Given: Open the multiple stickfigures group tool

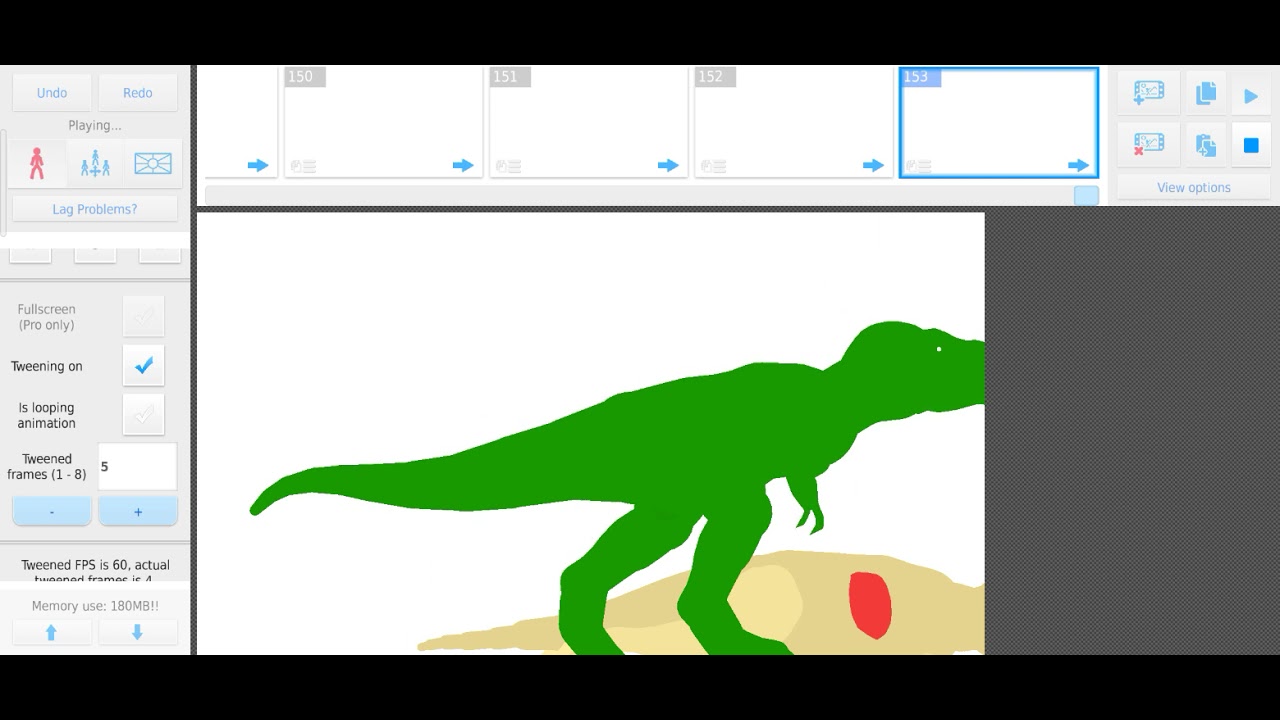Looking at the screenshot, I should [95, 163].
